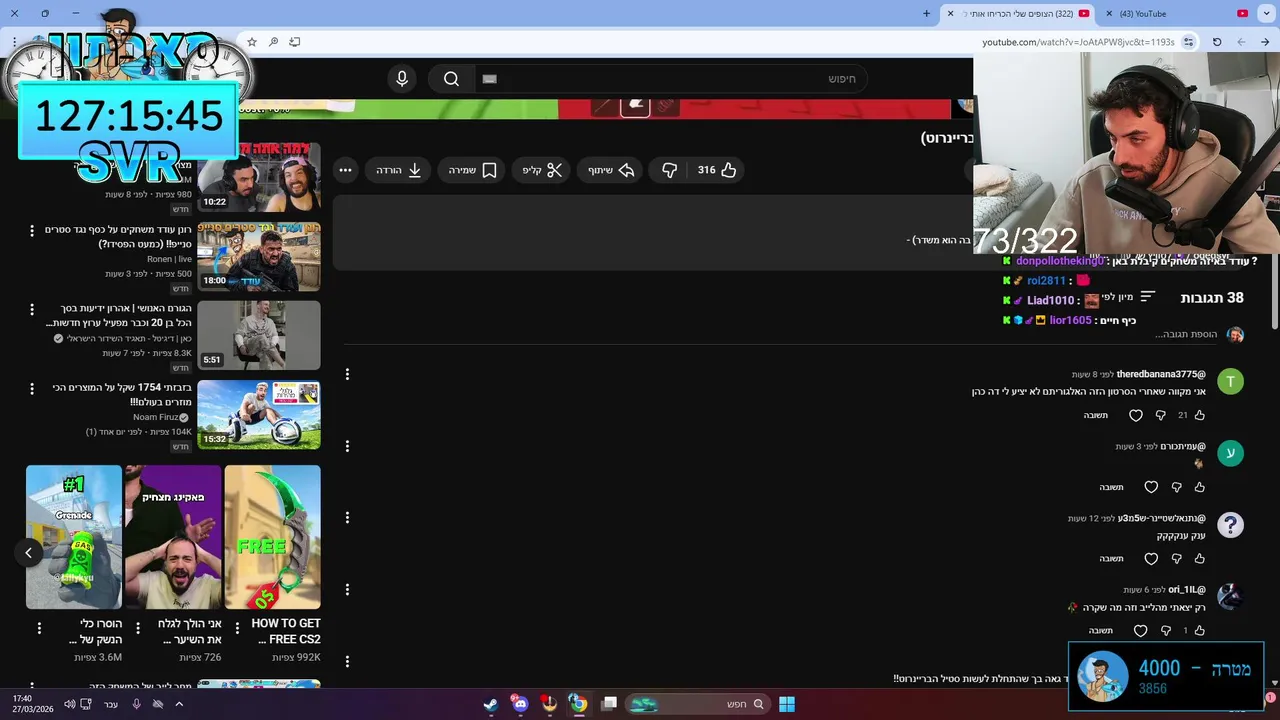The height and width of the screenshot is (720, 1280).
Task: Heart theredbanana3775's comment
Action: coord(1136,415)
